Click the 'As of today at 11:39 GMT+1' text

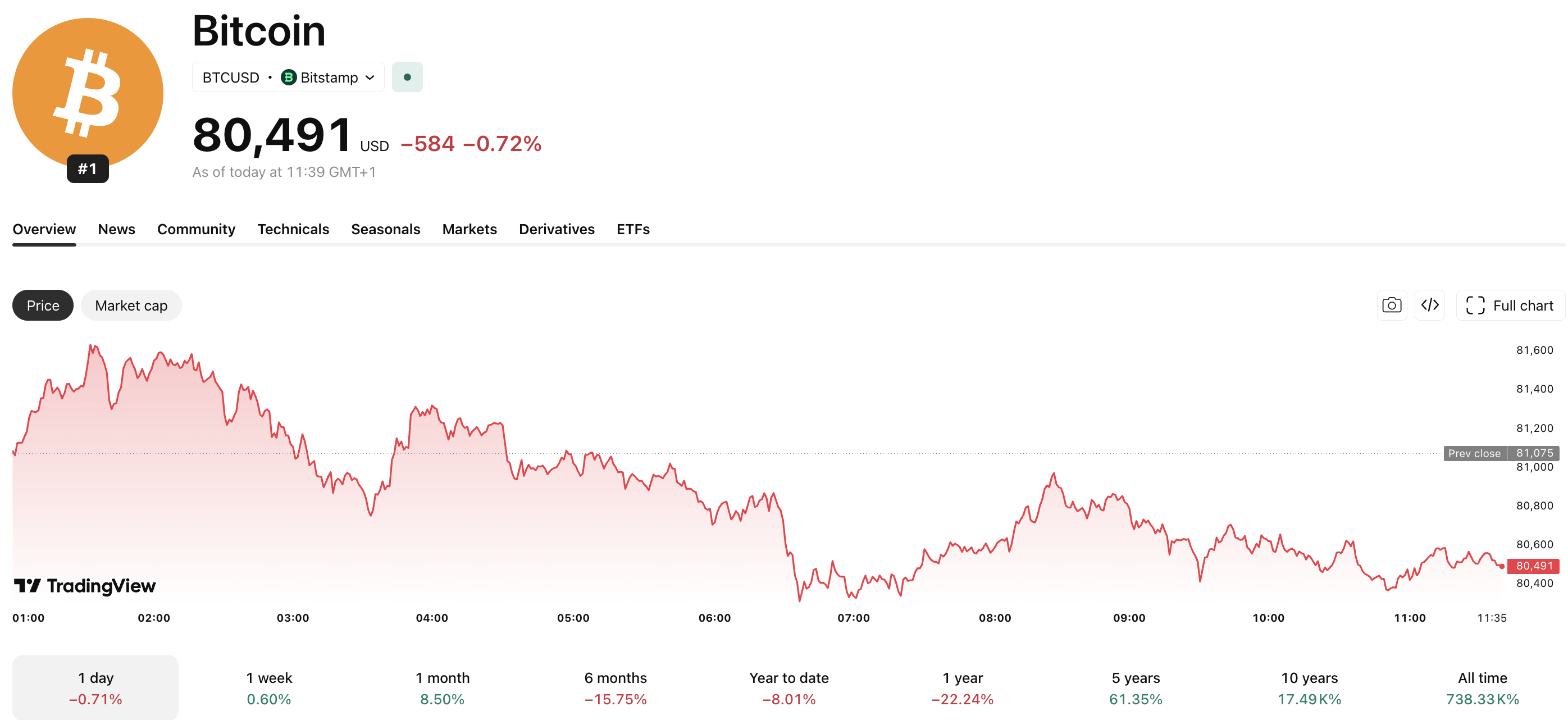tap(284, 172)
